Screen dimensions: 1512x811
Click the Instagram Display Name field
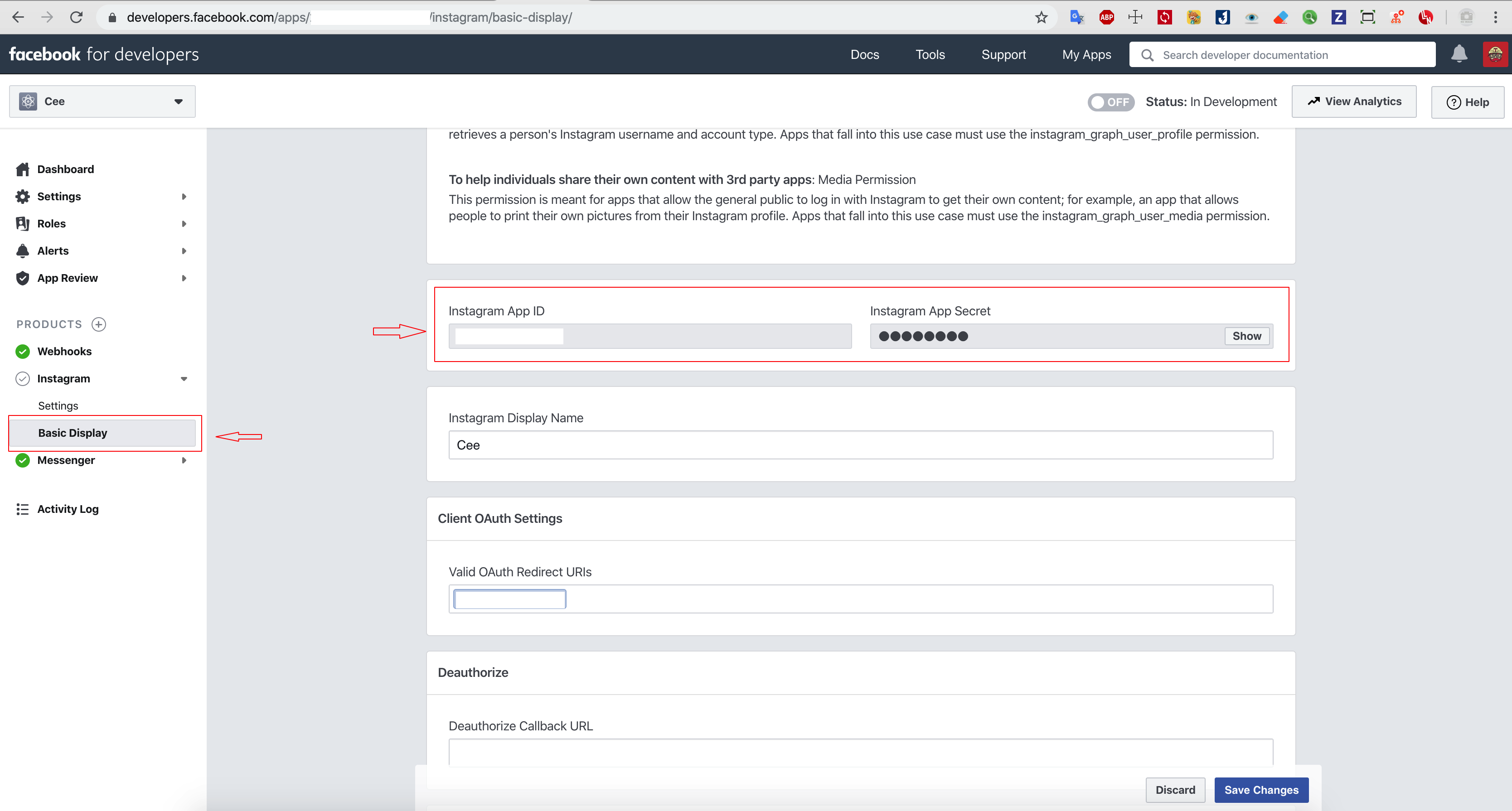860,445
